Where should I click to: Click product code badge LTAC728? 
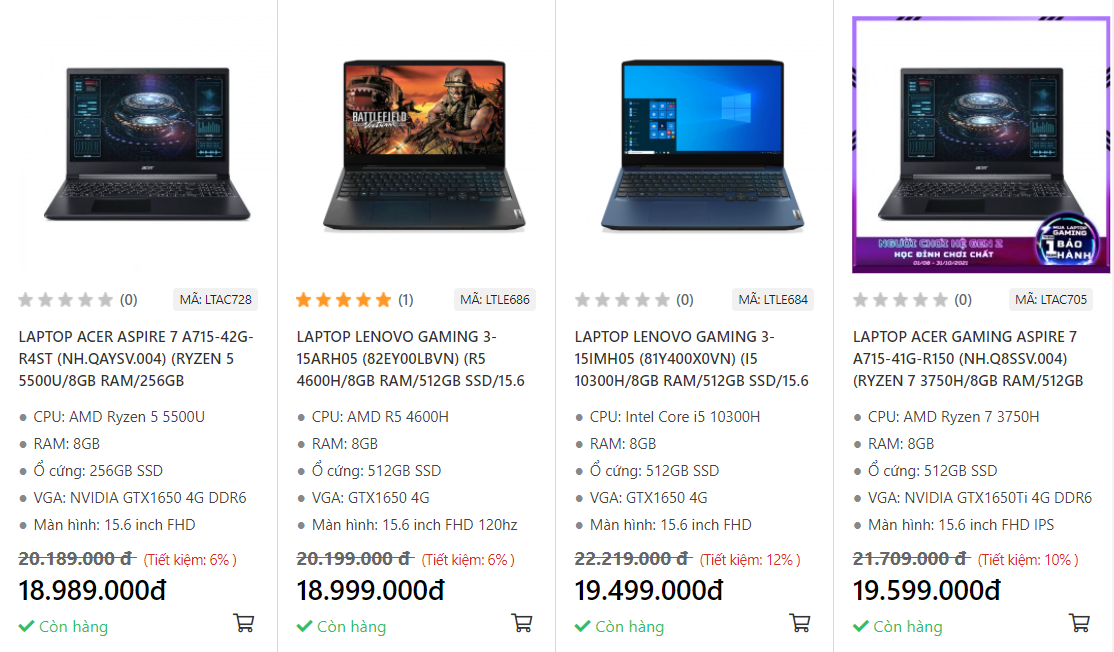(x=216, y=299)
